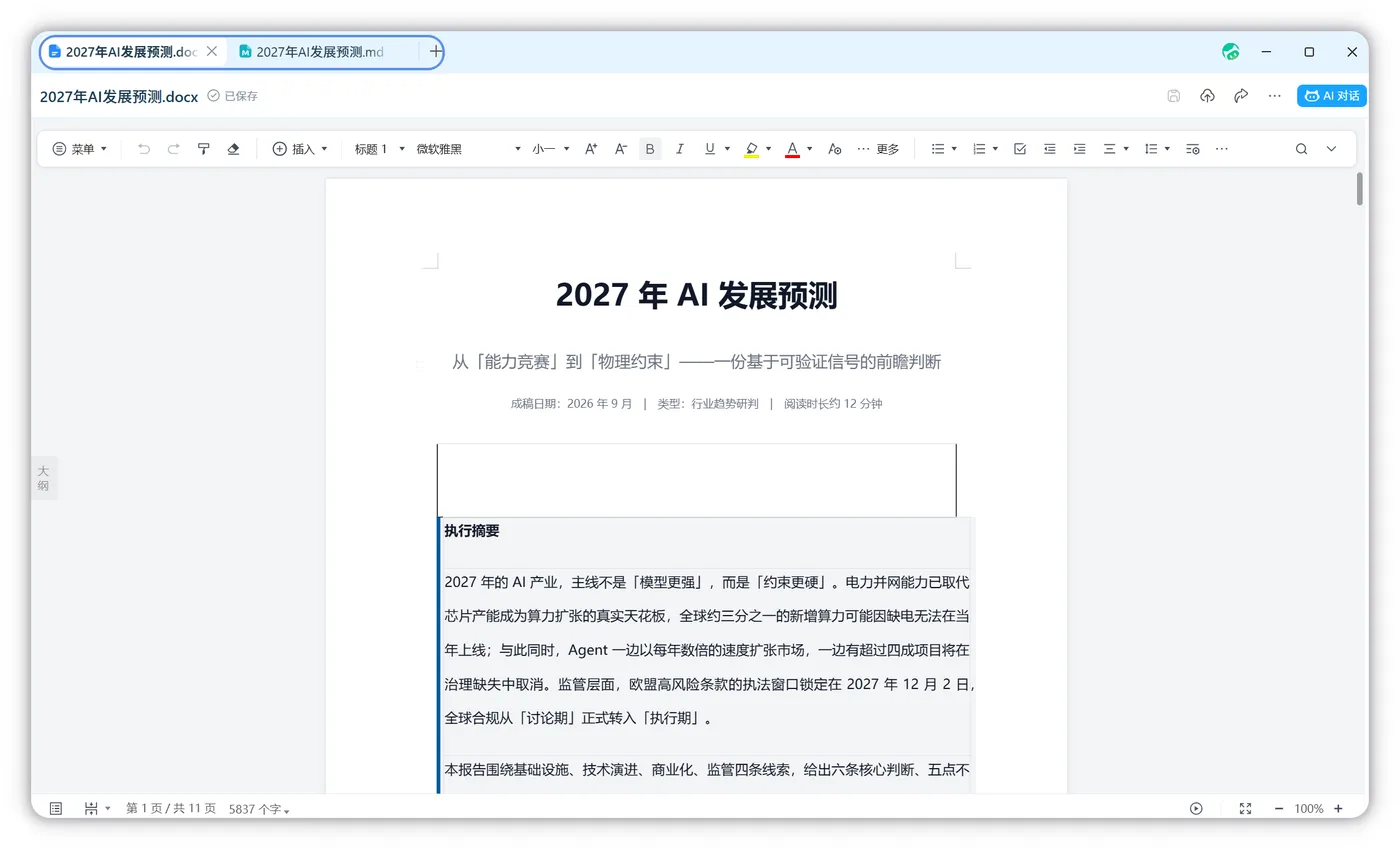
Task: Open the 菜单 dropdown
Action: pos(79,149)
